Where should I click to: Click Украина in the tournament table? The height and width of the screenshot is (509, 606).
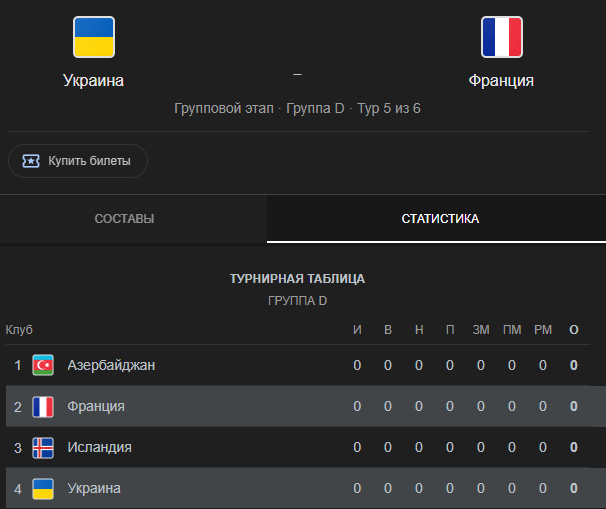94,488
